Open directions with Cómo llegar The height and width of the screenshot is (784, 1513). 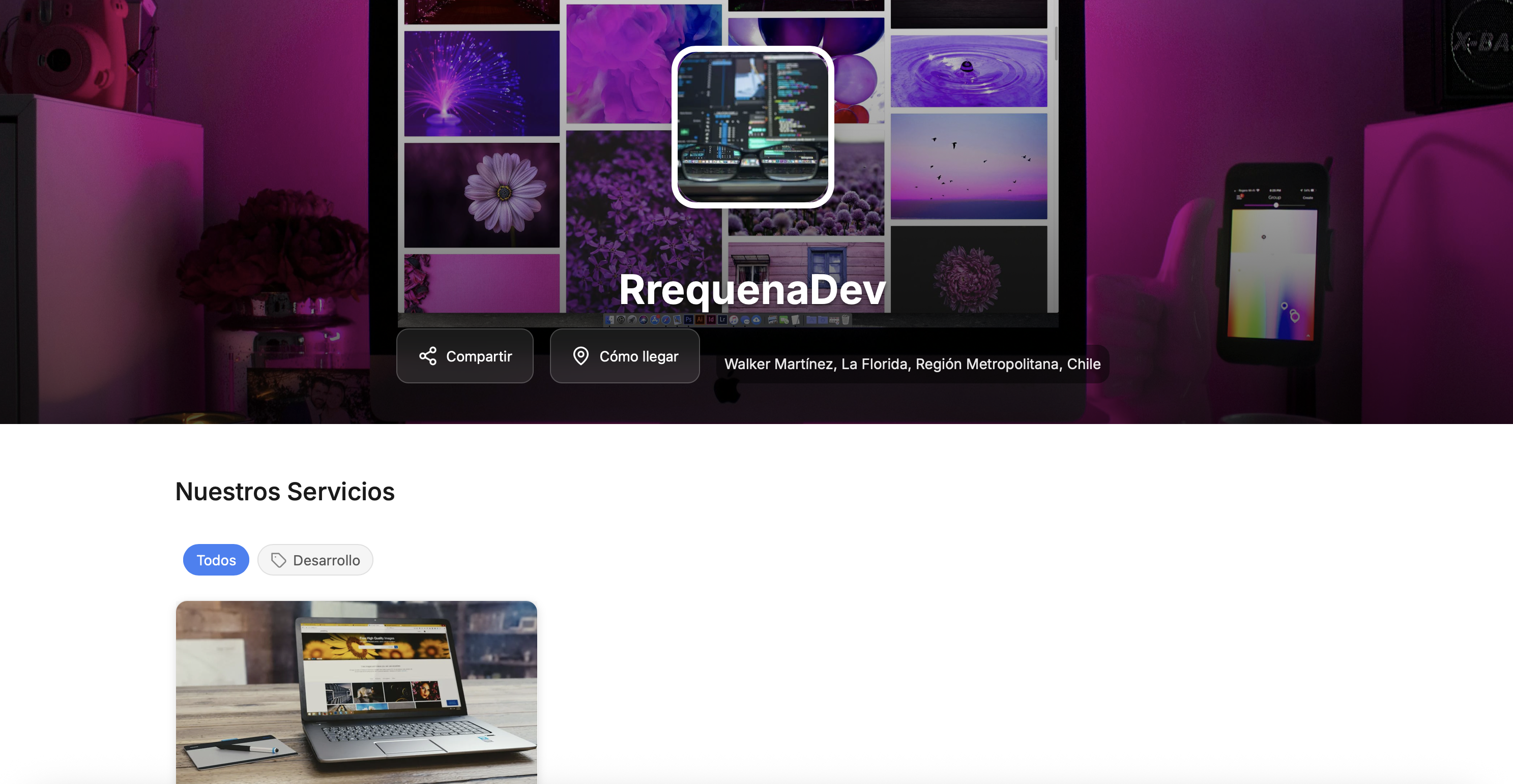pos(624,355)
